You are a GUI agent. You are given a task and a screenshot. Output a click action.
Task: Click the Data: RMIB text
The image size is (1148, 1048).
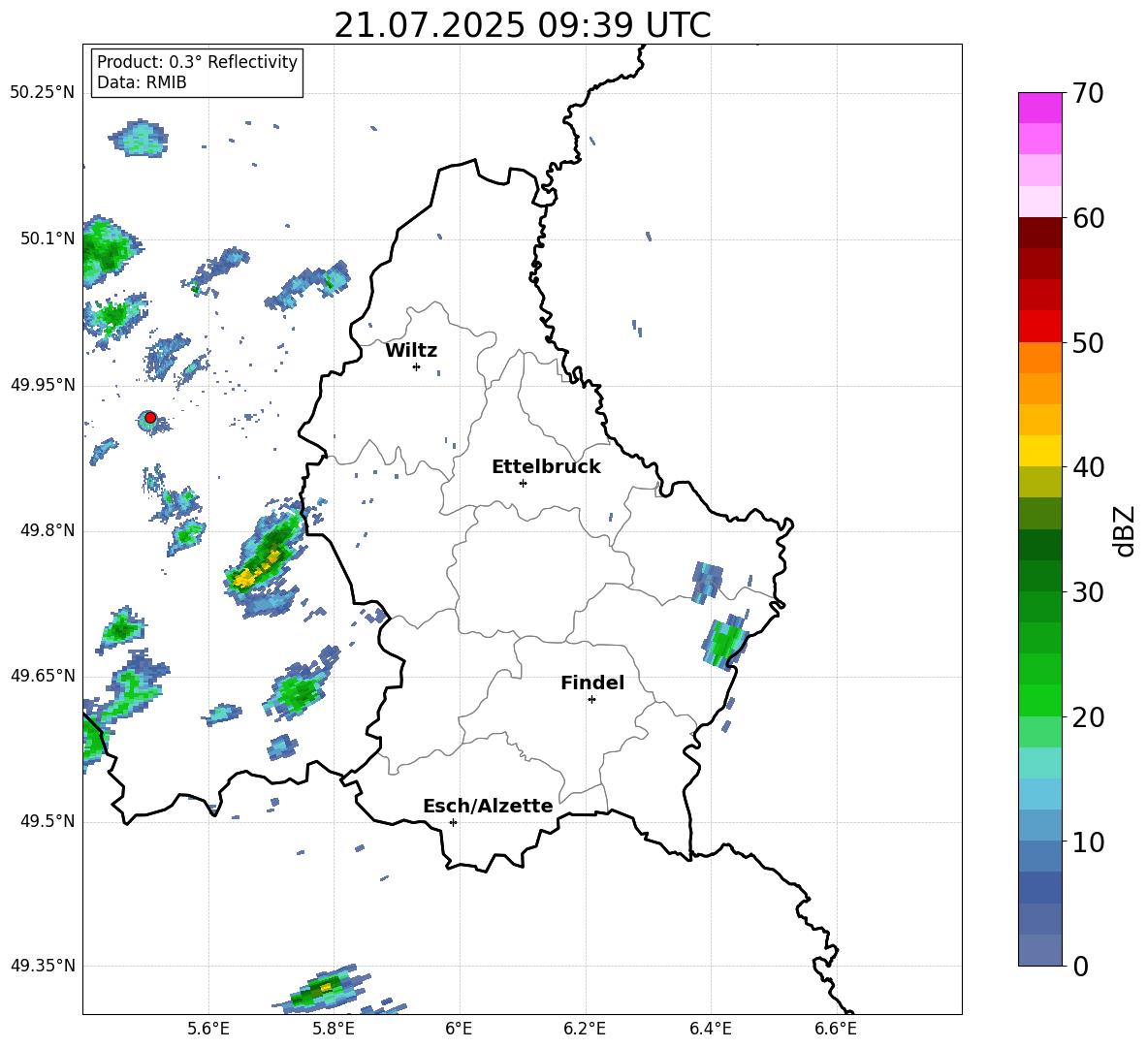coord(142,82)
